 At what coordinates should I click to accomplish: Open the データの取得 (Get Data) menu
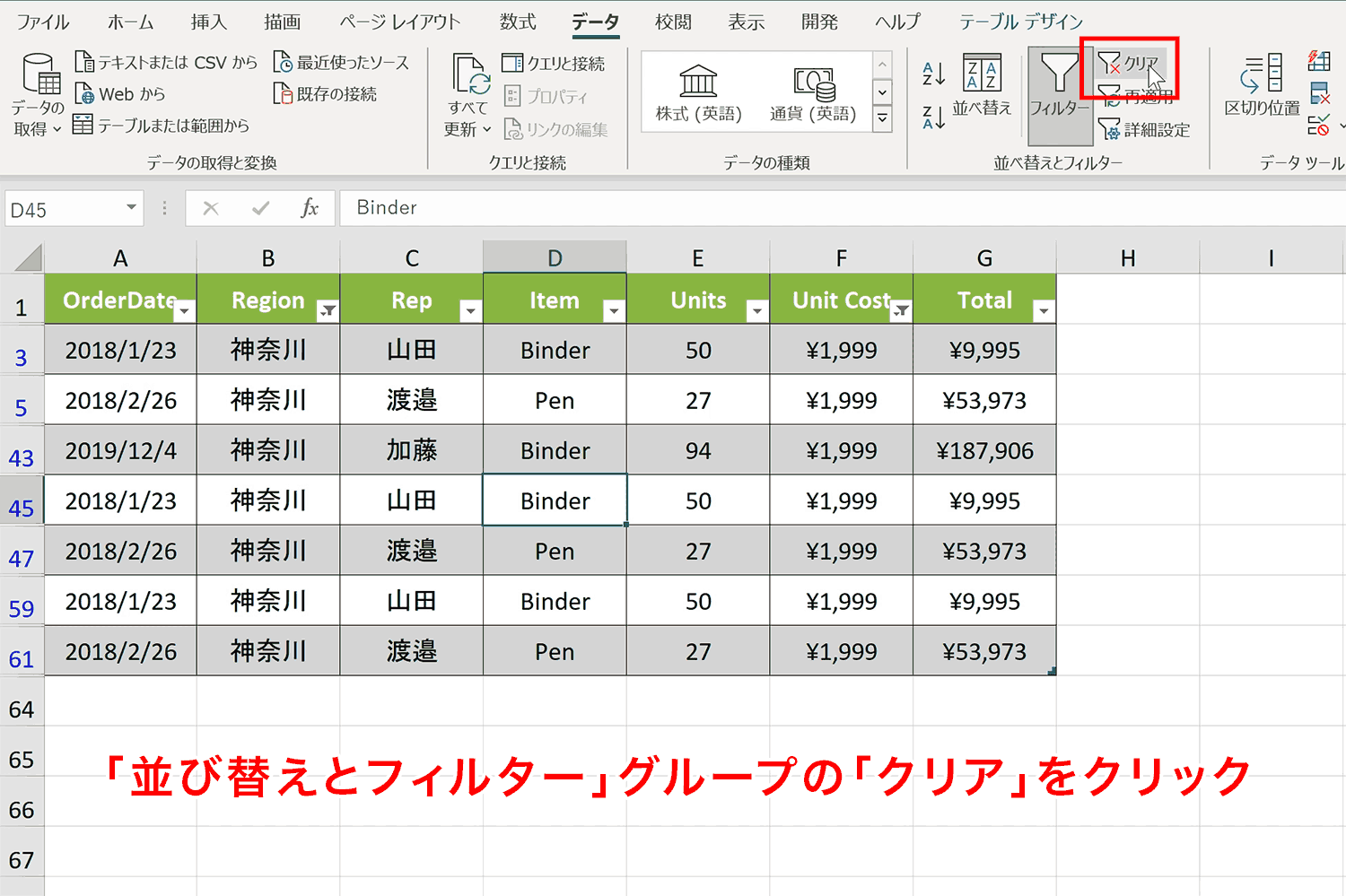(x=38, y=95)
